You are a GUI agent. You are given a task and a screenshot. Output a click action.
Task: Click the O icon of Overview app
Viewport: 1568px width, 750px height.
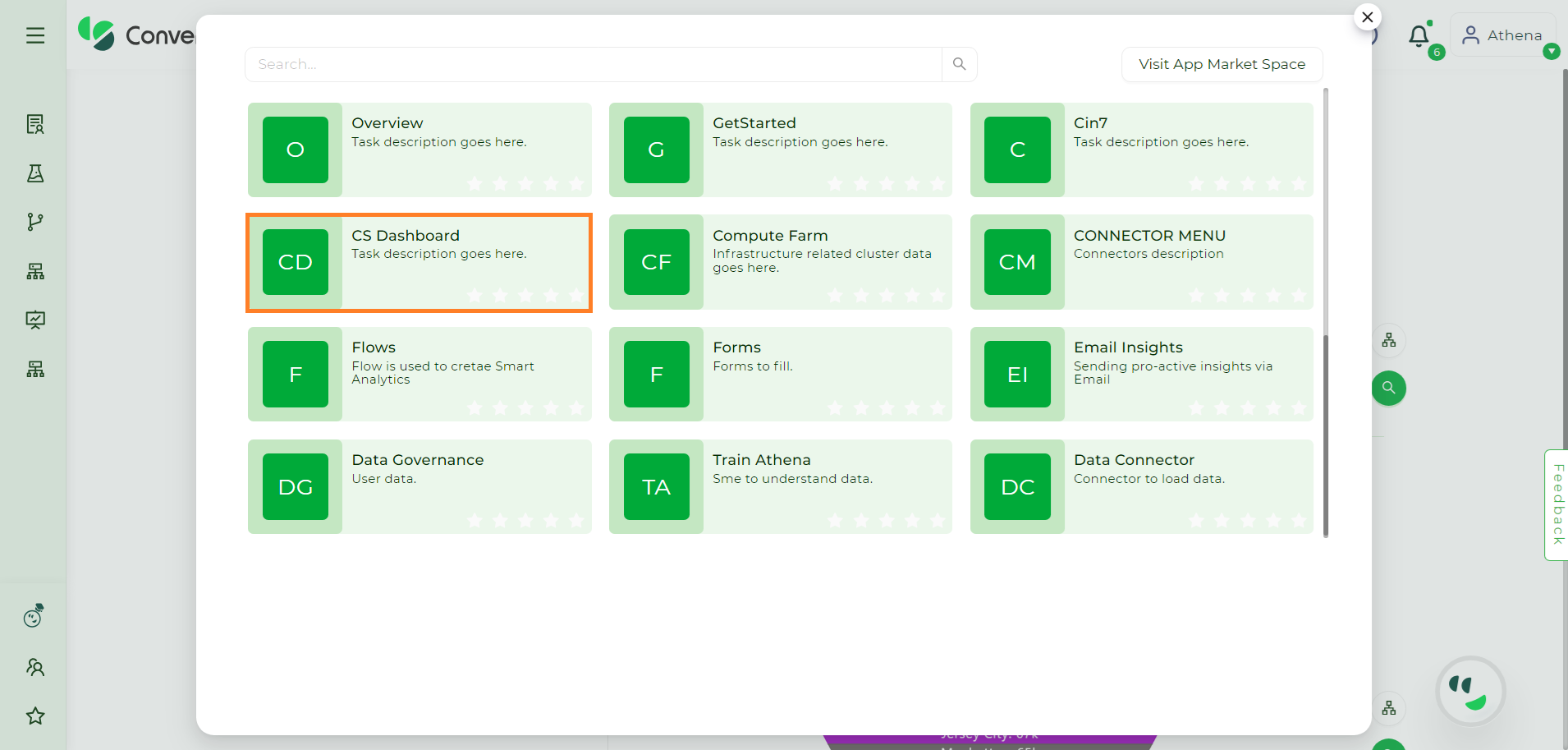click(296, 150)
